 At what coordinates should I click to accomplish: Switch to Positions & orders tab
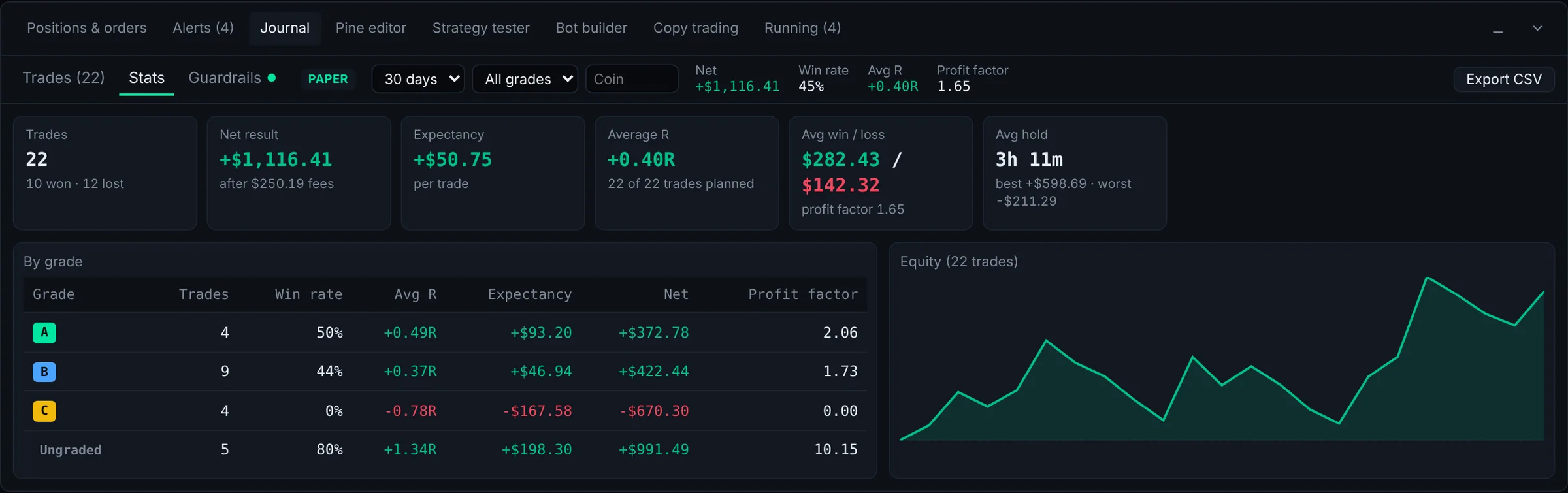tap(87, 28)
